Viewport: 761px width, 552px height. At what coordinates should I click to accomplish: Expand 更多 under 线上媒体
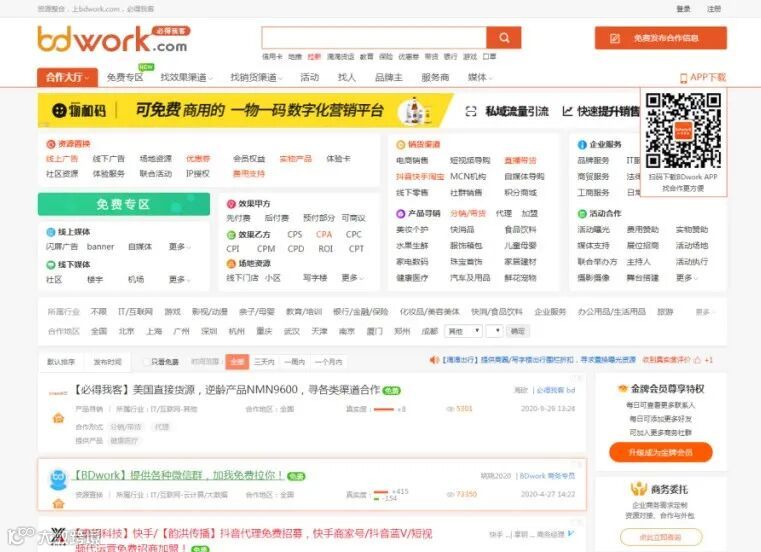pyautogui.click(x=179, y=247)
